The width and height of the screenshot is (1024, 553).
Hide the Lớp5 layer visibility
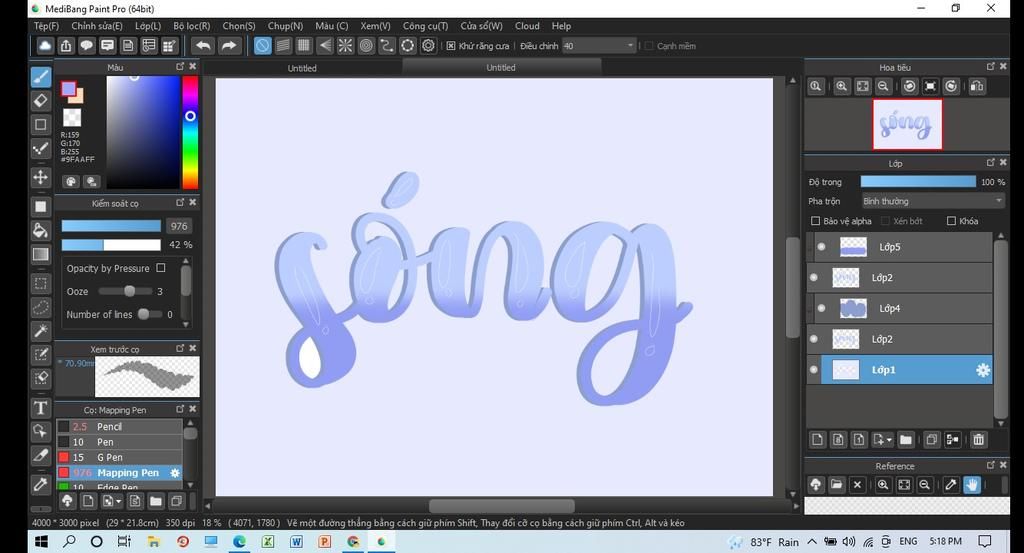pos(822,247)
